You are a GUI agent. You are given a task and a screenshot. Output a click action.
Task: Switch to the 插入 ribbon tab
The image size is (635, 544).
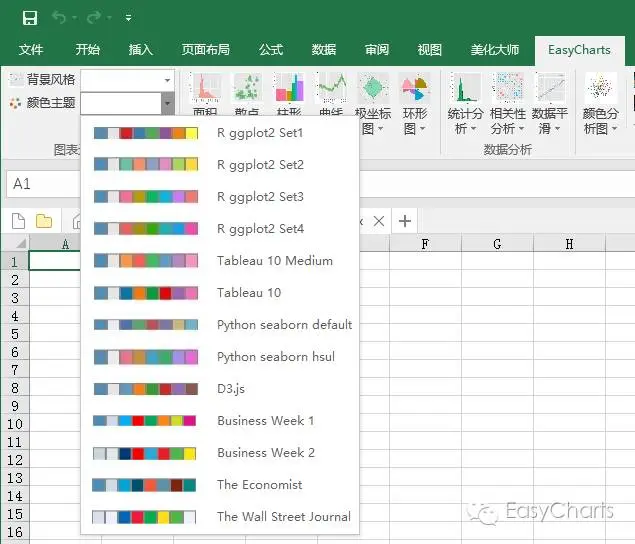point(141,50)
